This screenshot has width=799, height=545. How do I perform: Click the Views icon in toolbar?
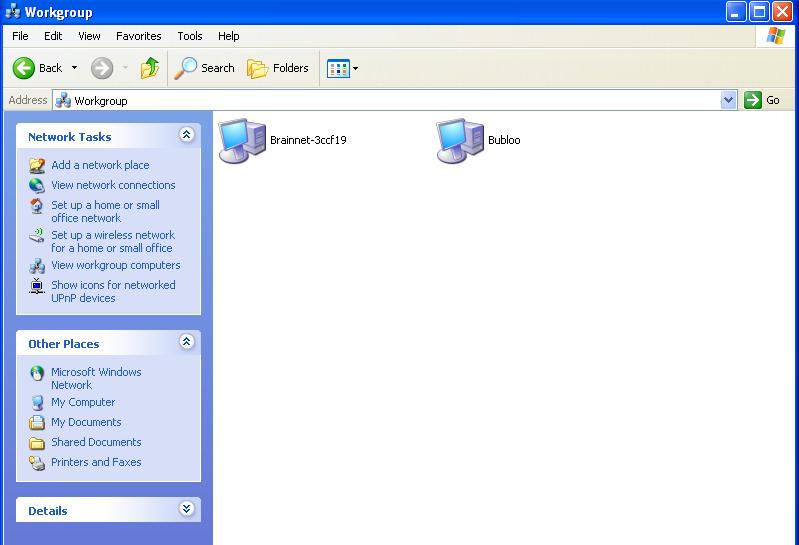(338, 68)
